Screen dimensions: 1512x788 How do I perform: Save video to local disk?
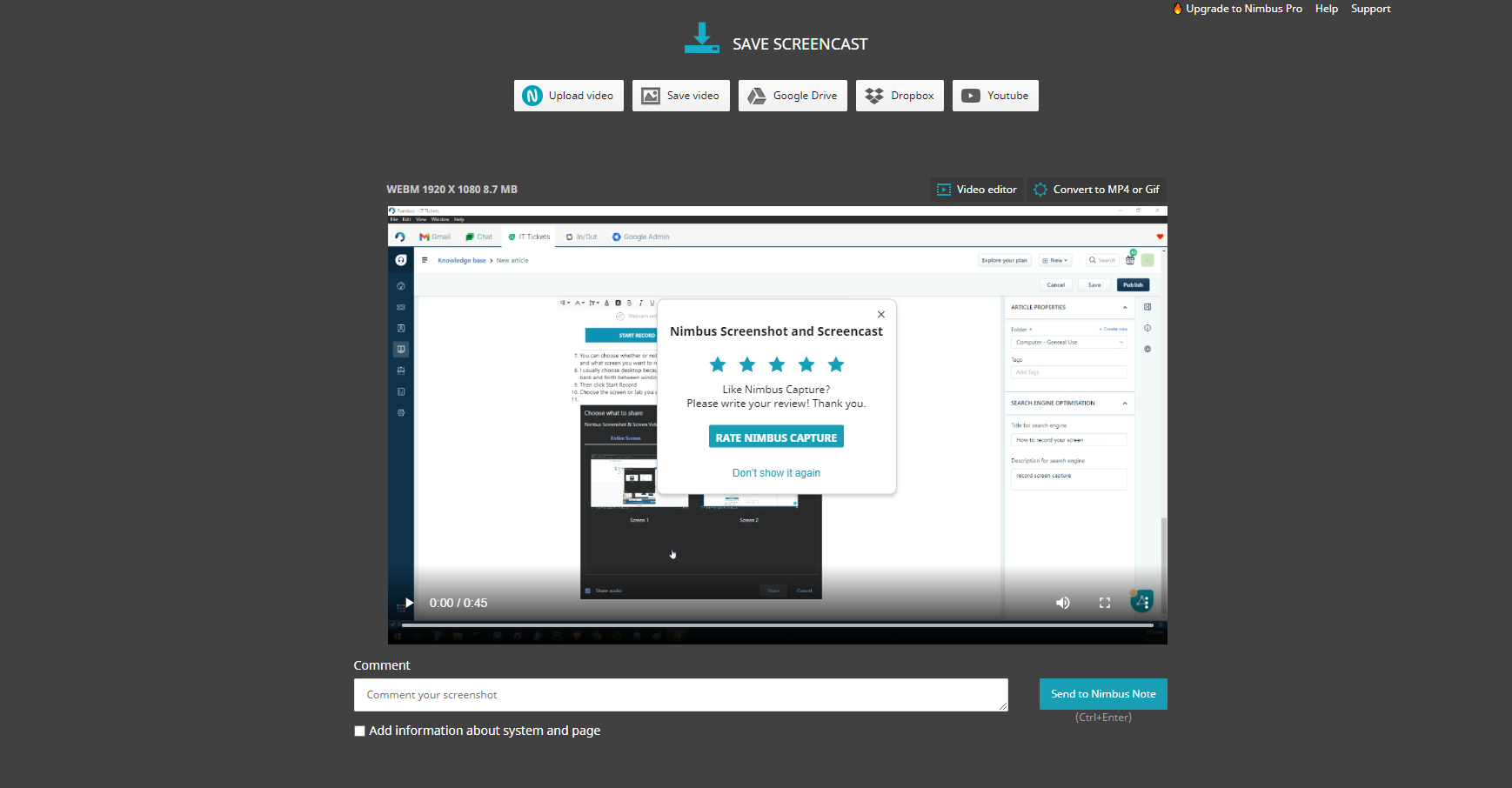(680, 96)
